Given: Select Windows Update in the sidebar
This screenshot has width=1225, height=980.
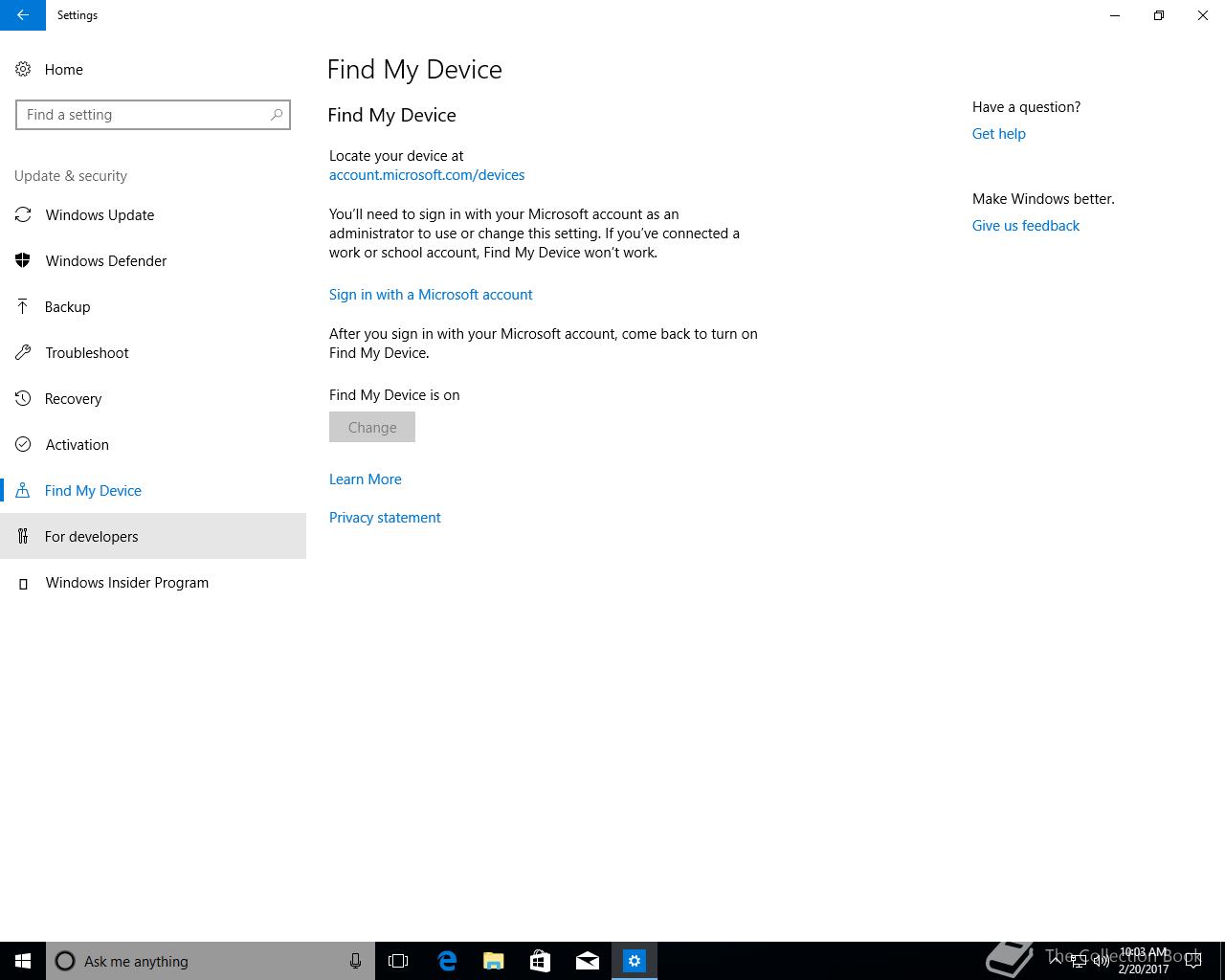Looking at the screenshot, I should (x=153, y=214).
